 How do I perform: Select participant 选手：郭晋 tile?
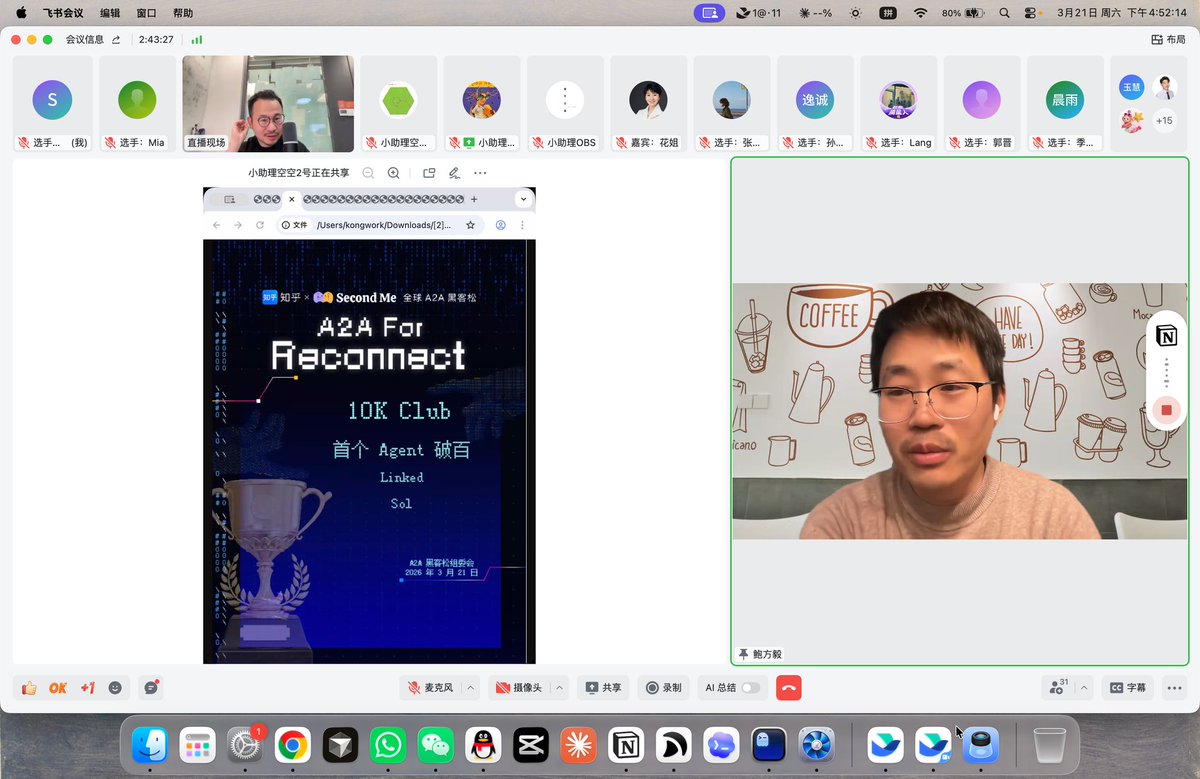(x=982, y=104)
